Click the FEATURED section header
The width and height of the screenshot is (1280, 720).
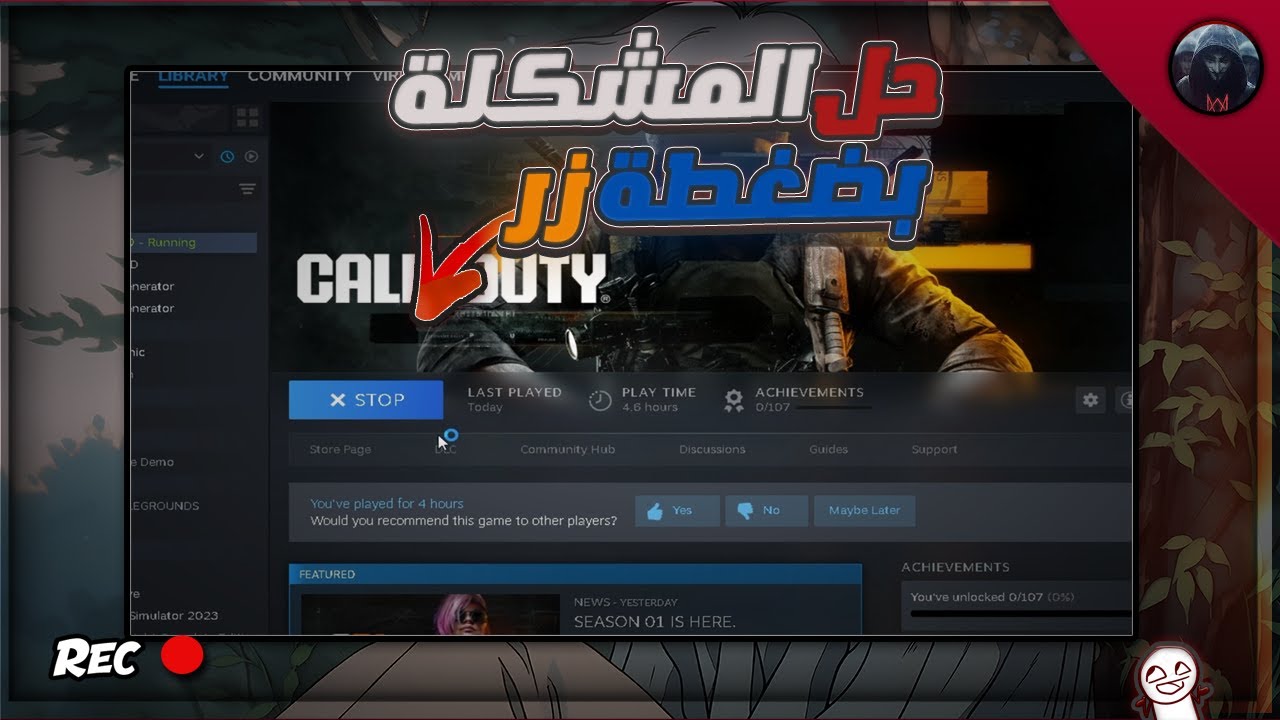(575, 574)
